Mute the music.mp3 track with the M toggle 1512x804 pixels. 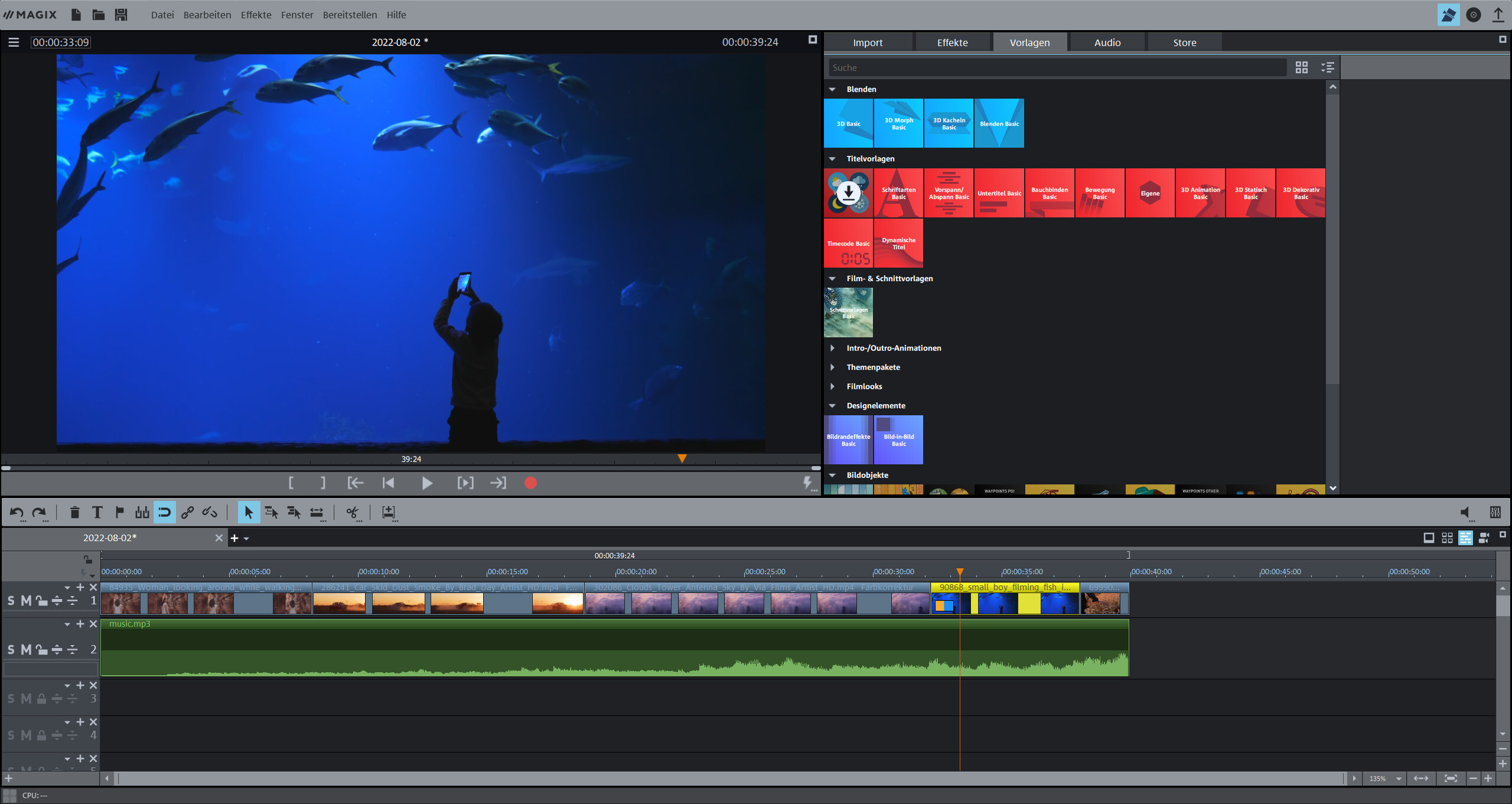[x=25, y=649]
